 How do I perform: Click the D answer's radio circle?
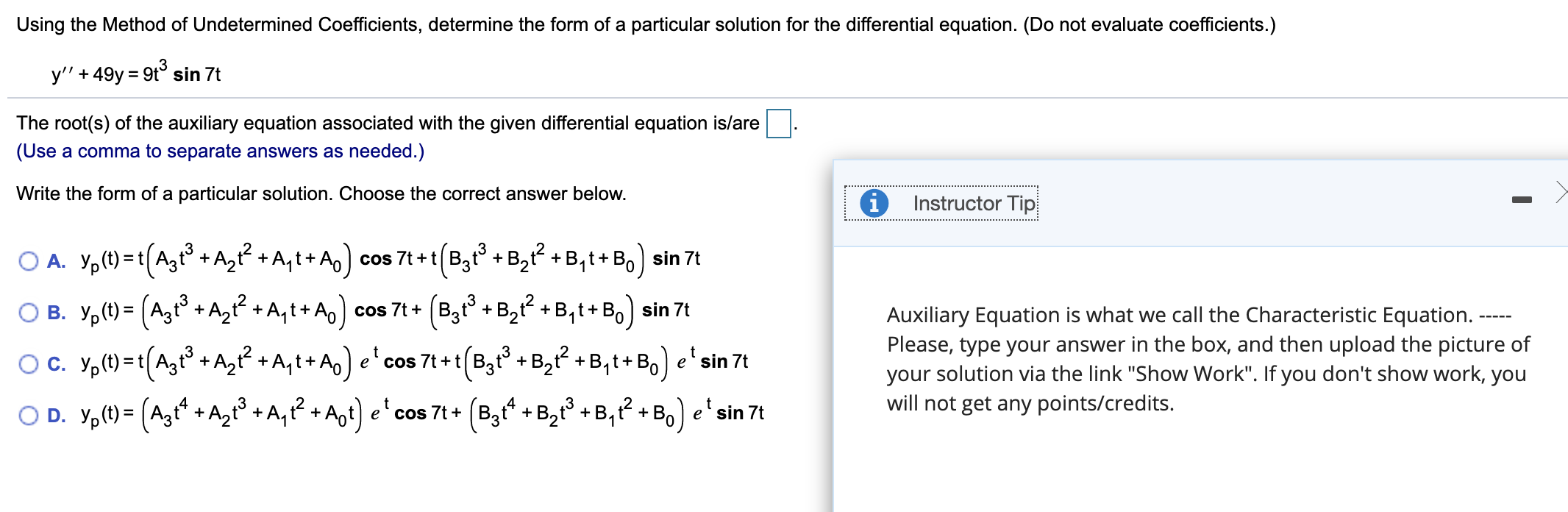pos(29,415)
